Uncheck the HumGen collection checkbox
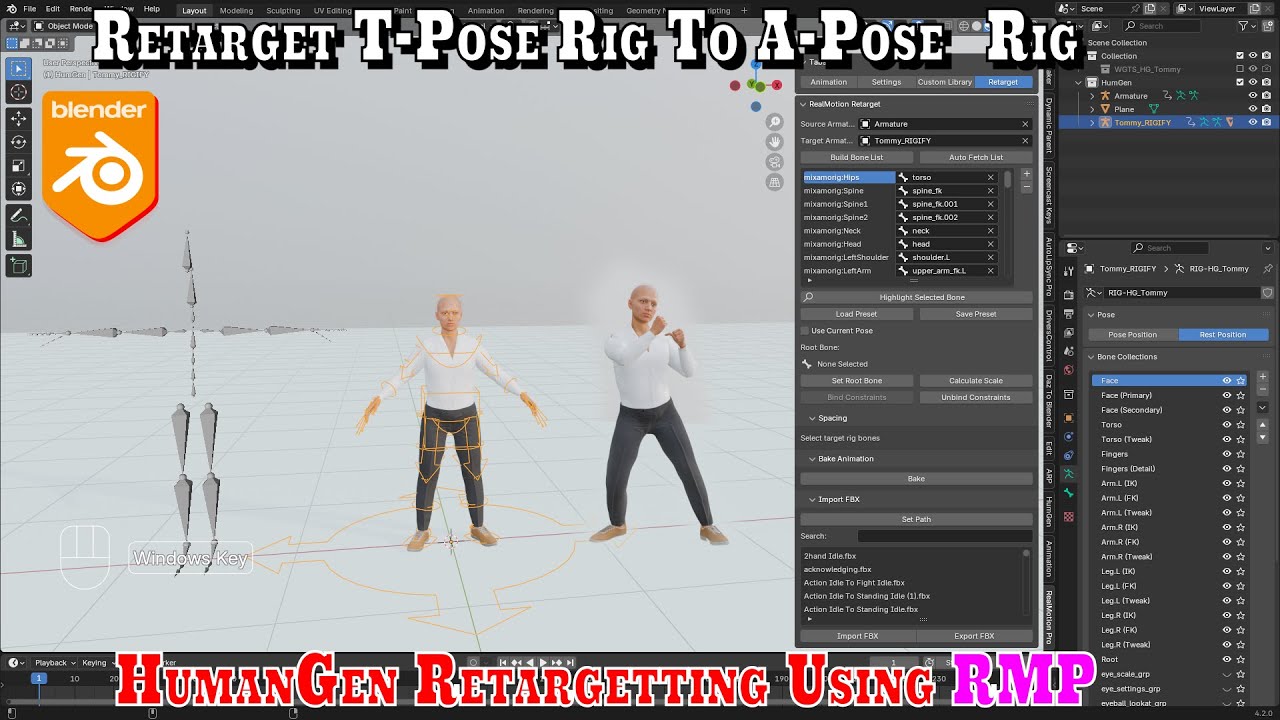1280x720 pixels. coord(1241,83)
